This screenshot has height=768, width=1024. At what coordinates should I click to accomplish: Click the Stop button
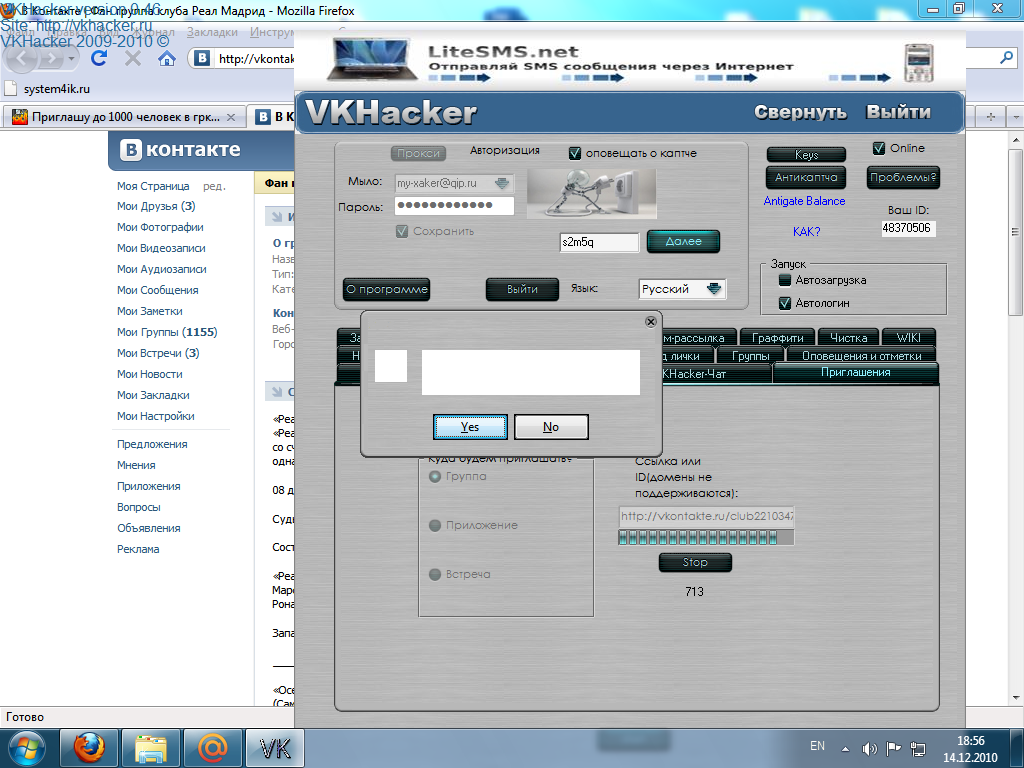[x=695, y=562]
